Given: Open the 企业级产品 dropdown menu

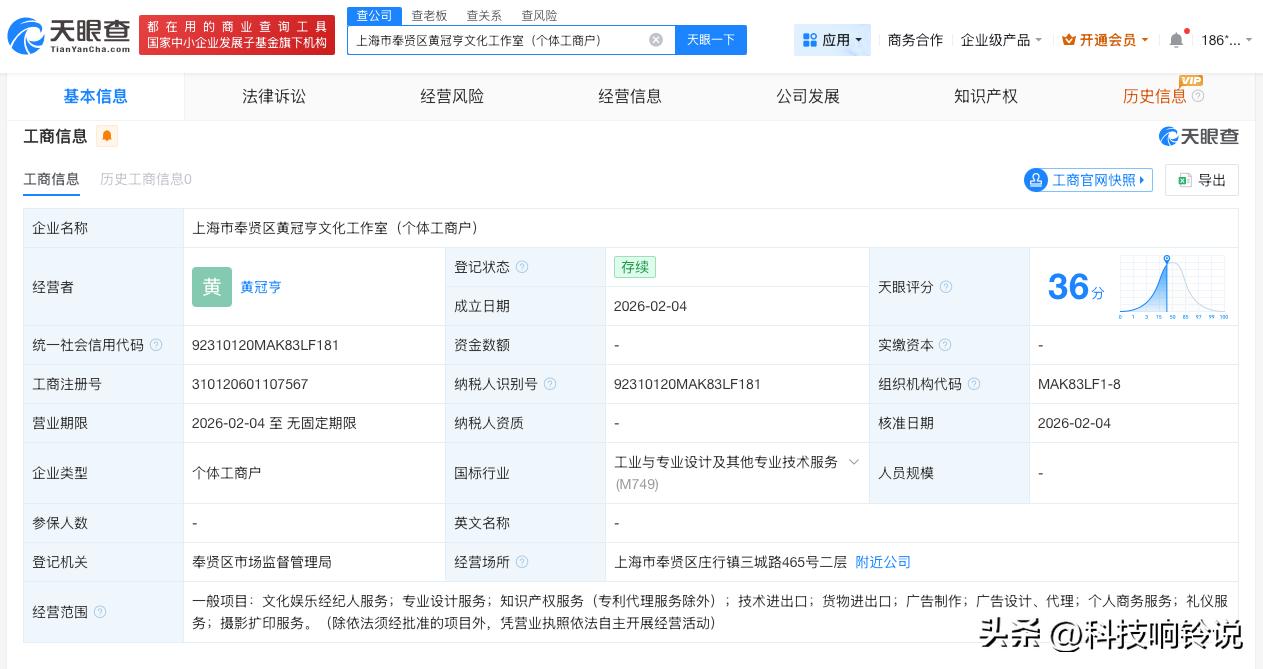Looking at the screenshot, I should tap(997, 40).
